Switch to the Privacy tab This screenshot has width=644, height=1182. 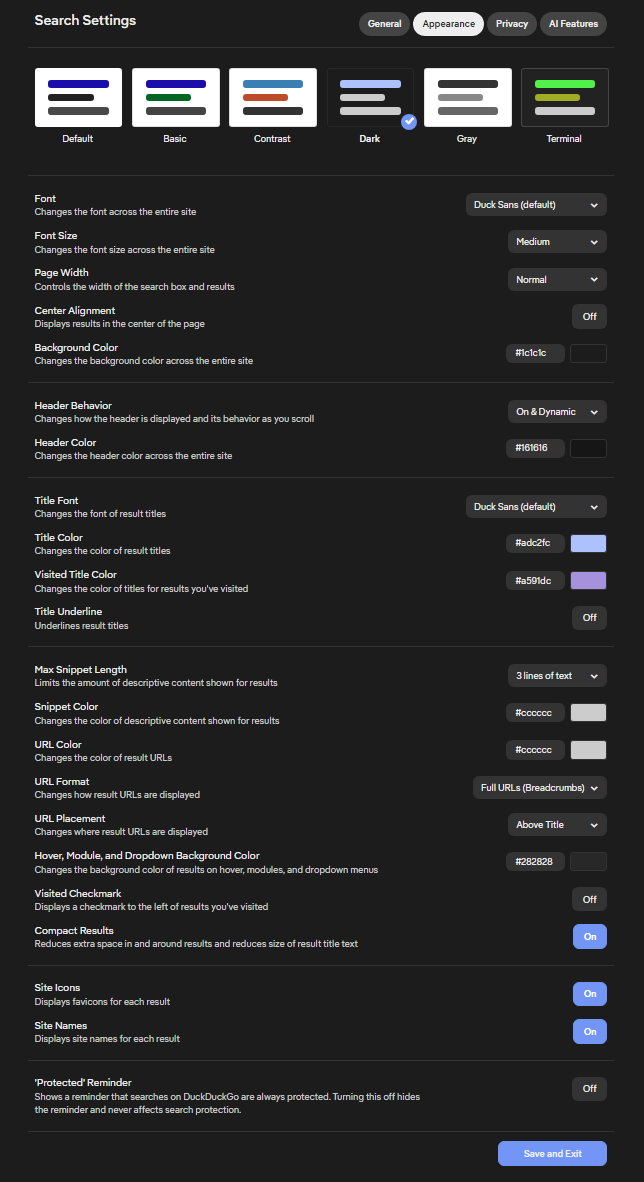click(x=512, y=24)
